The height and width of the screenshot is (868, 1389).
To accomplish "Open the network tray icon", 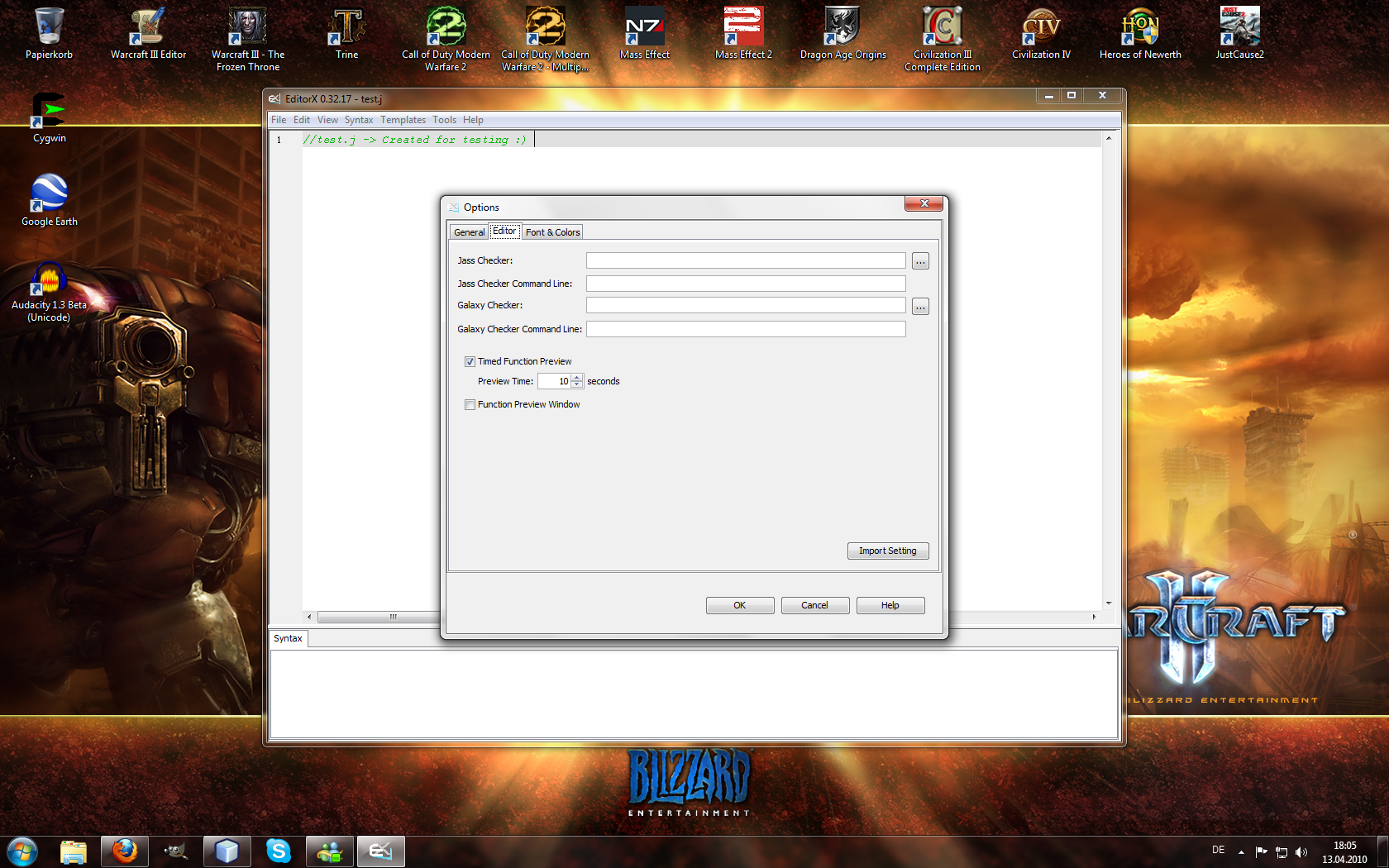I will (x=1282, y=852).
